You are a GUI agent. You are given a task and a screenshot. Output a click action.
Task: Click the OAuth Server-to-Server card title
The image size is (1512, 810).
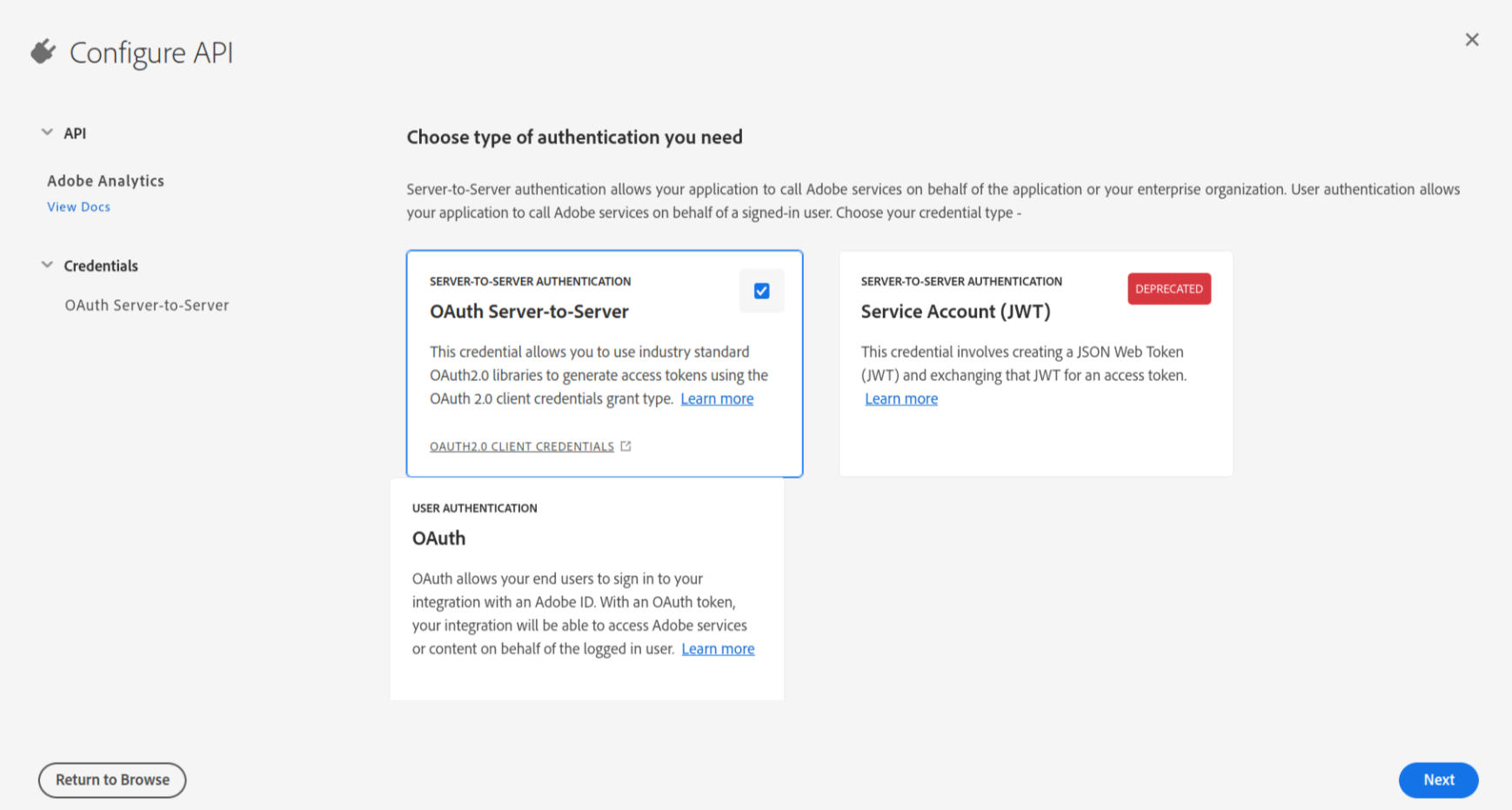tap(529, 311)
